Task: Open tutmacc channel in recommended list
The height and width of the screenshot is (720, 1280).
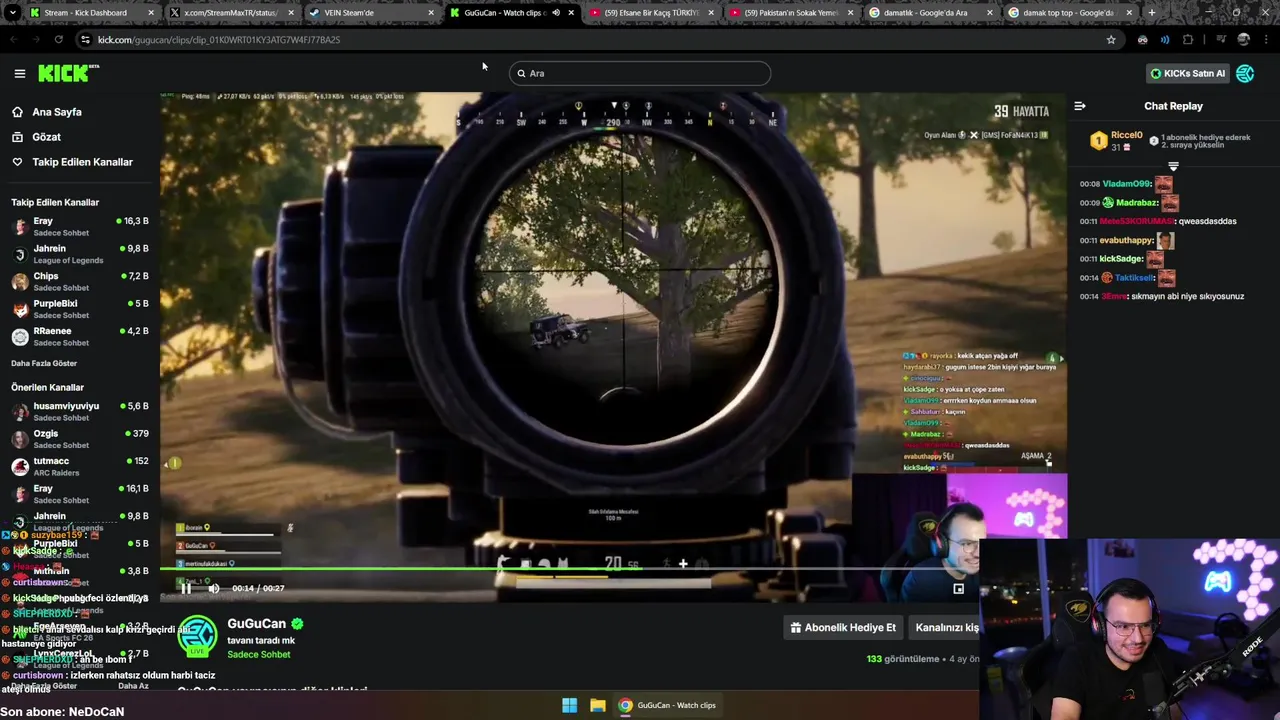Action: tap(80, 466)
